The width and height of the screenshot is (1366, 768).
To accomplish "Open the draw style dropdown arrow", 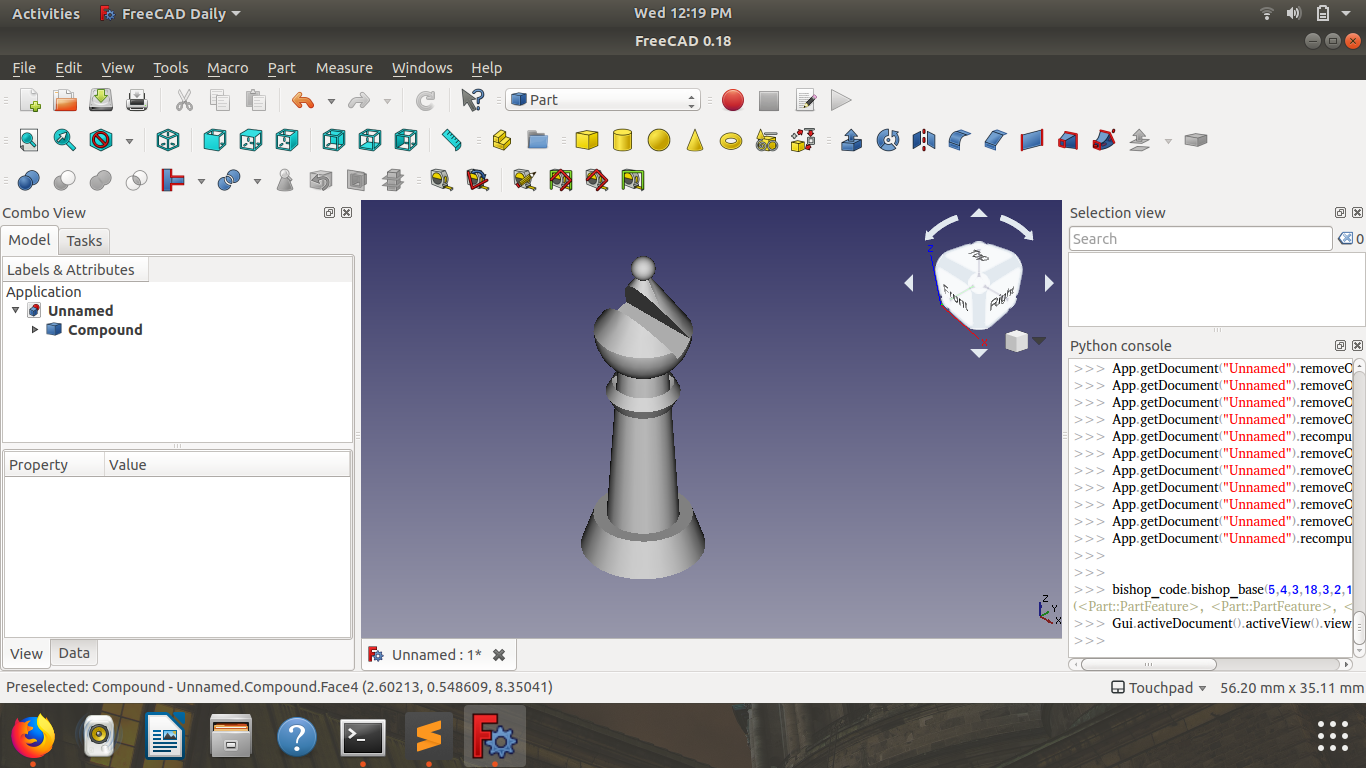I will 129,141.
